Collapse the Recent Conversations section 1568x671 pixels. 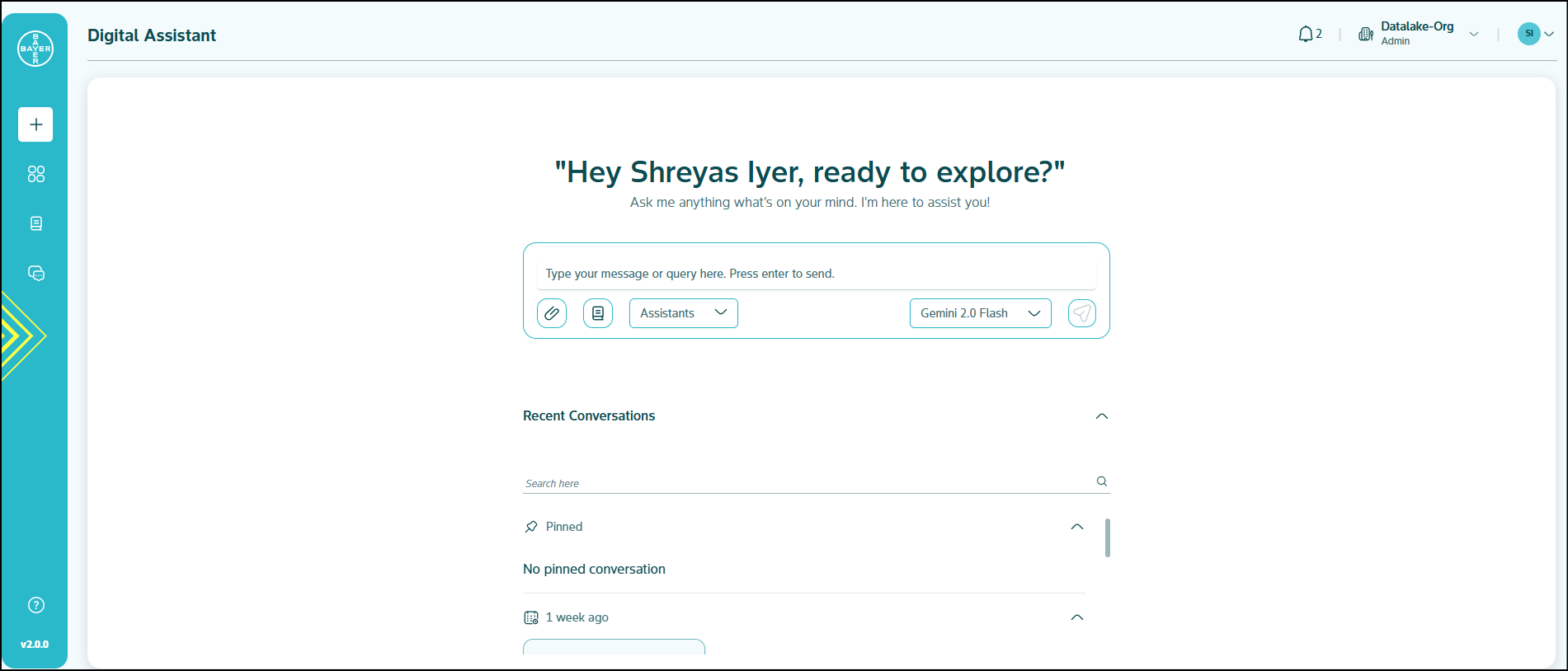tap(1101, 416)
